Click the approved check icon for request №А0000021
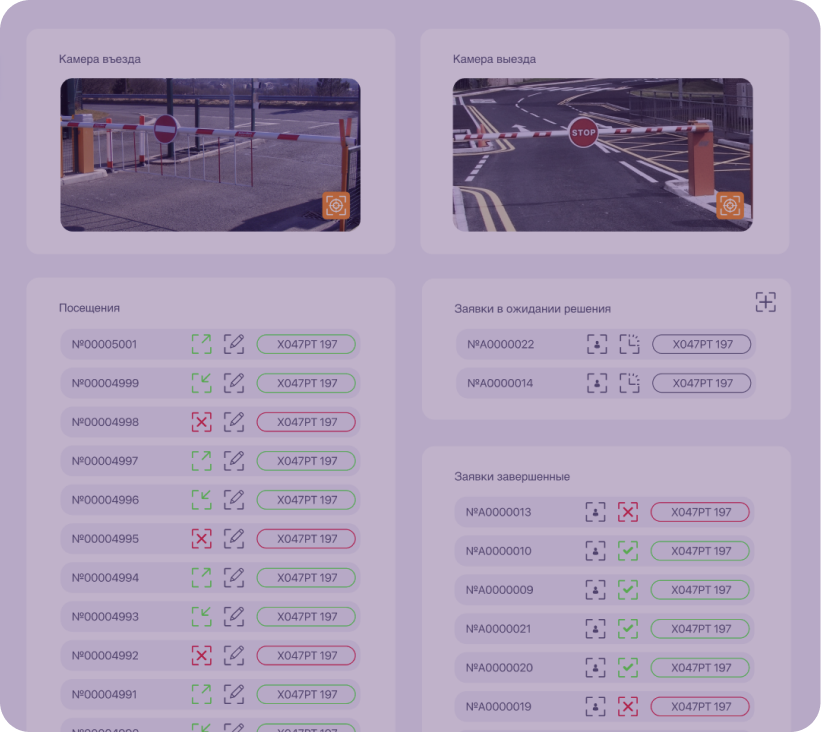 [x=627, y=628]
